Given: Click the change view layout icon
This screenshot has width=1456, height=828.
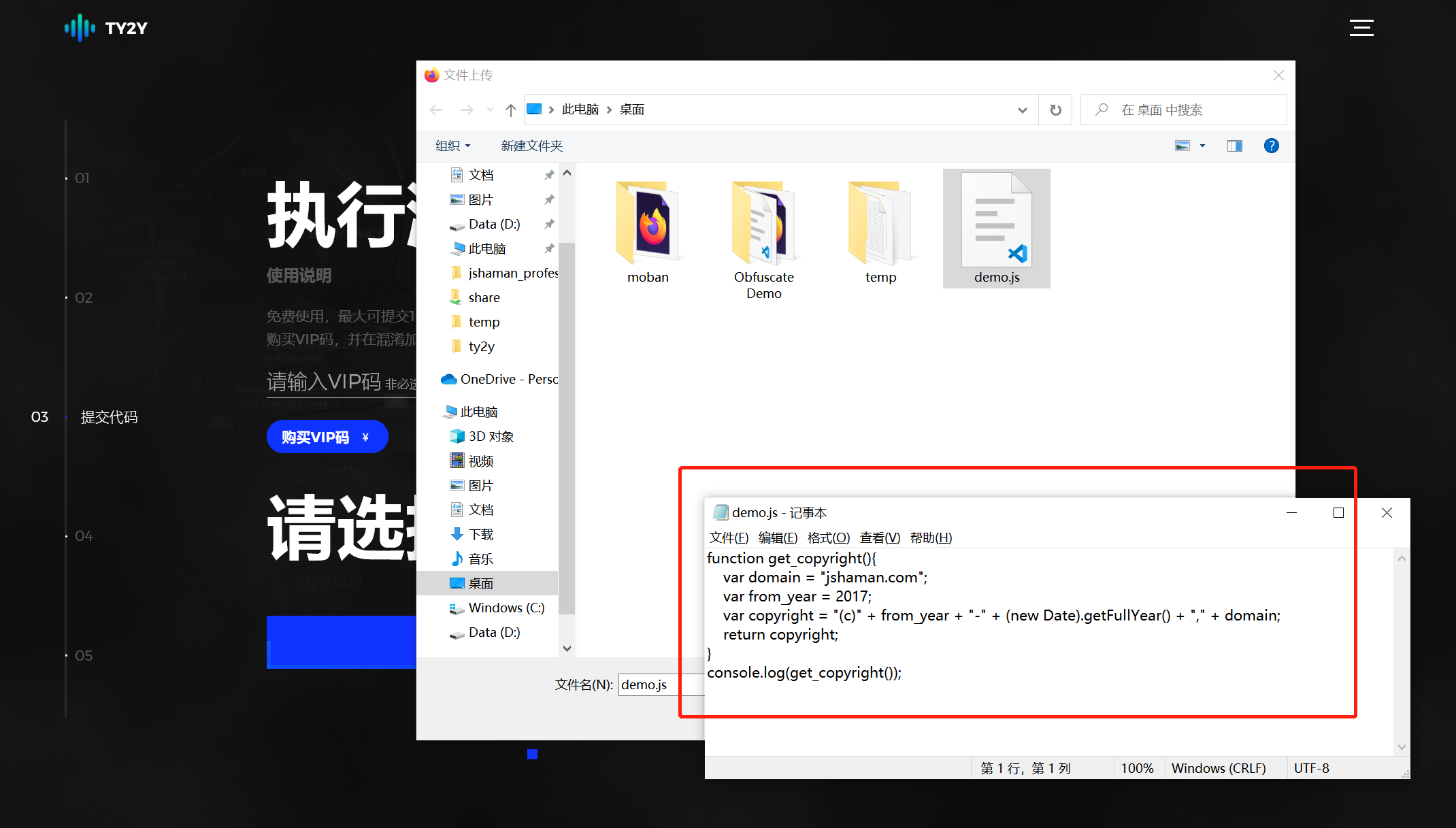Looking at the screenshot, I should 1182,146.
